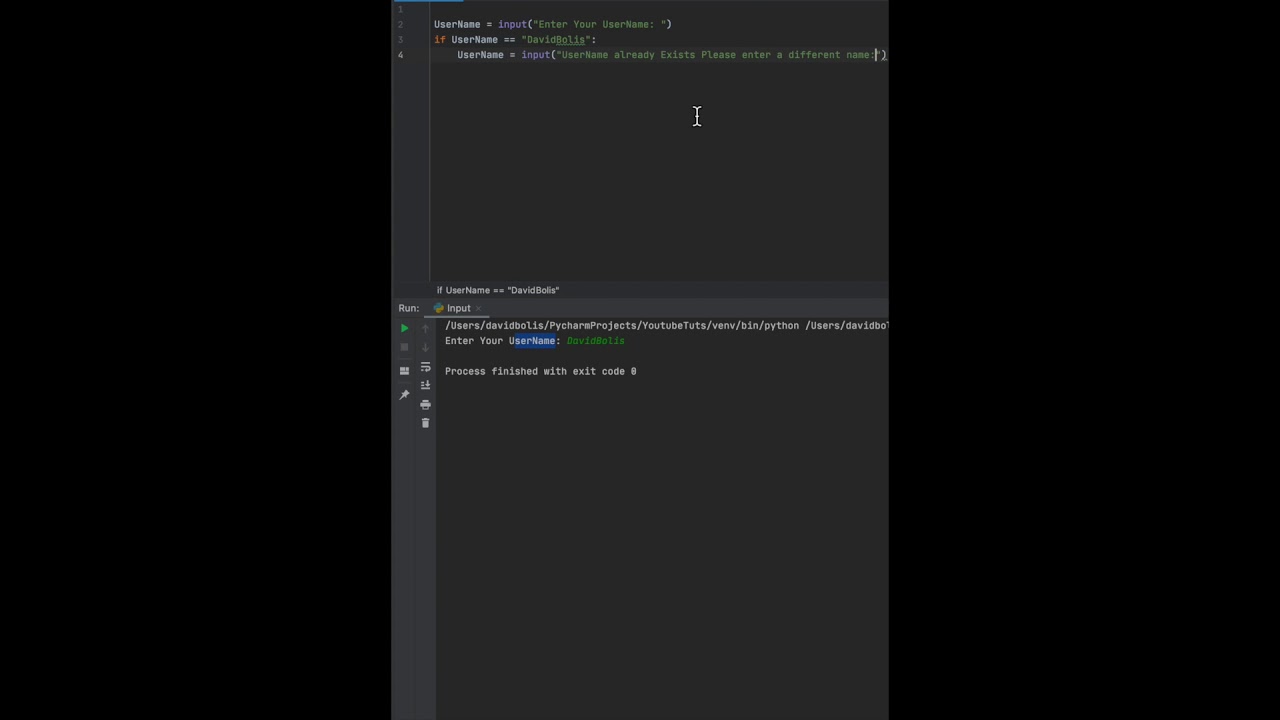Viewport: 1280px width, 720px height.
Task: Clear console output with trash icon
Action: [425, 423]
